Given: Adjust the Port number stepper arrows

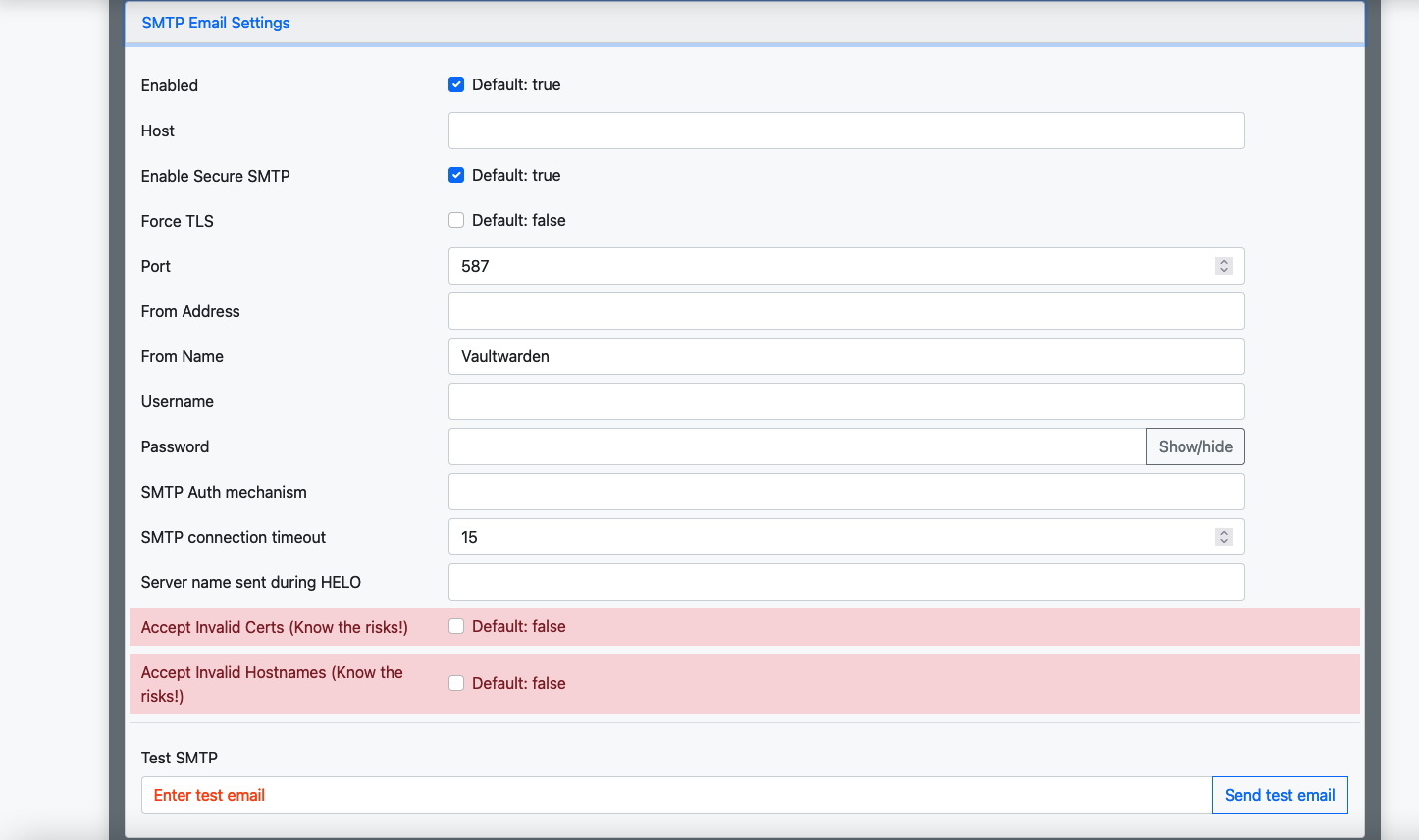Looking at the screenshot, I should (1223, 266).
